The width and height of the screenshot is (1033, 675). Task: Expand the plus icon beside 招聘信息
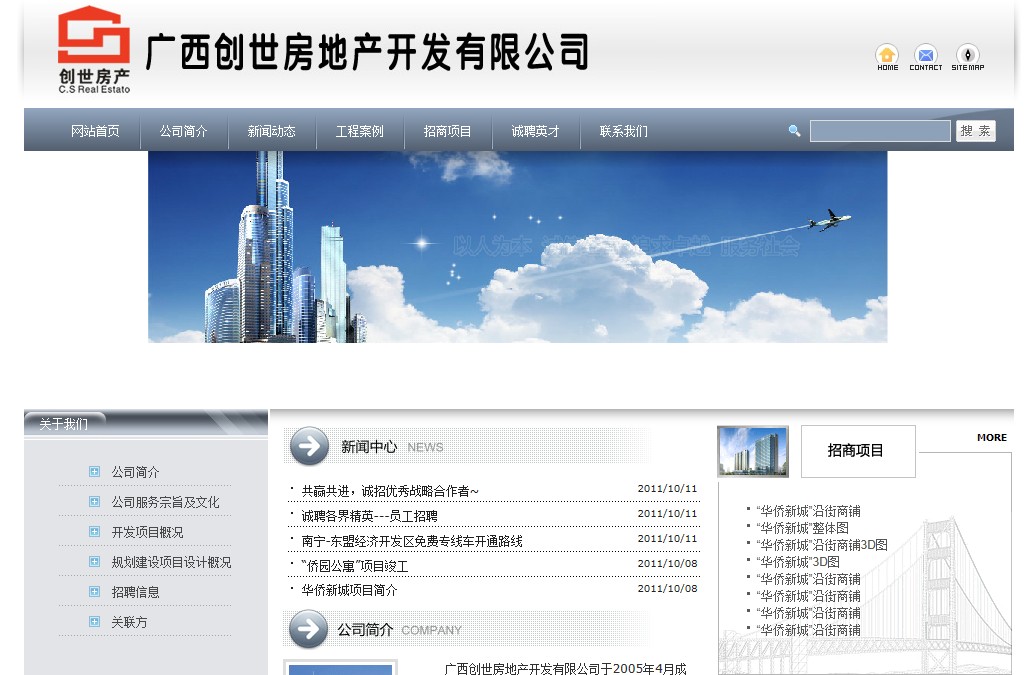click(94, 592)
